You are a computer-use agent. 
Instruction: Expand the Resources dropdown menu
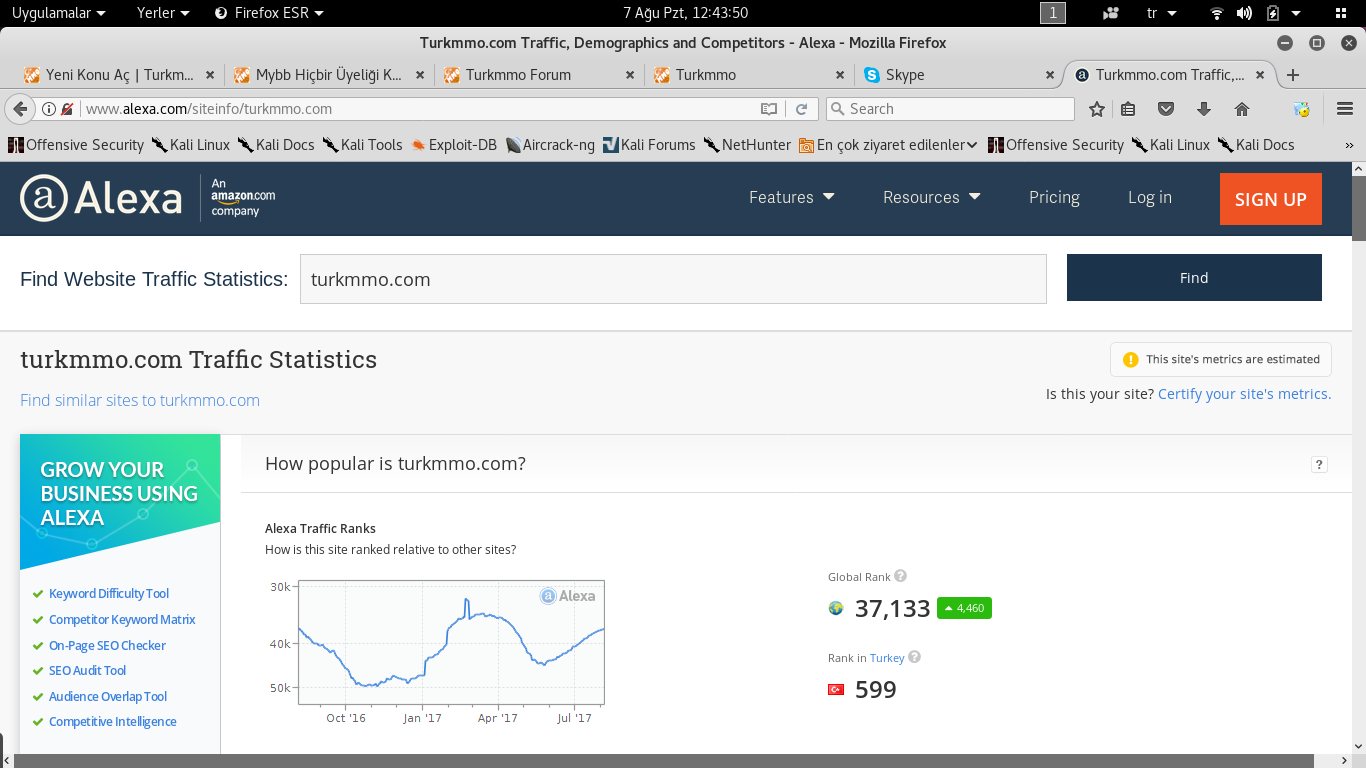pos(932,197)
